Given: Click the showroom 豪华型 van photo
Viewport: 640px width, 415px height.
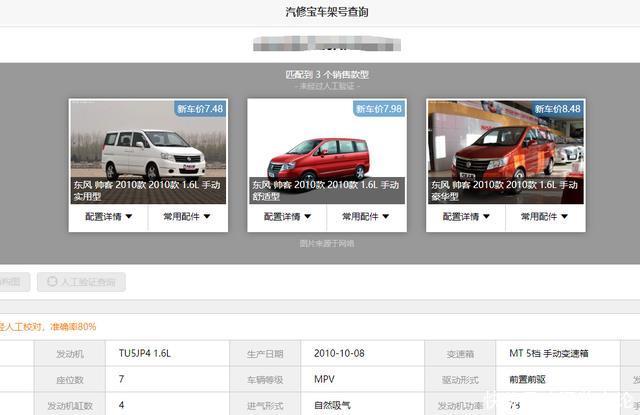Looking at the screenshot, I should [x=505, y=150].
